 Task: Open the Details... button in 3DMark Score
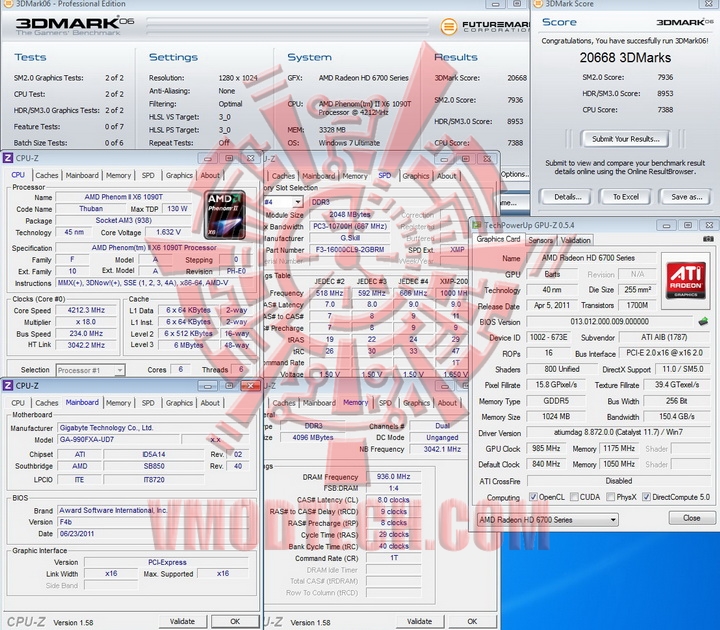pyautogui.click(x=568, y=197)
